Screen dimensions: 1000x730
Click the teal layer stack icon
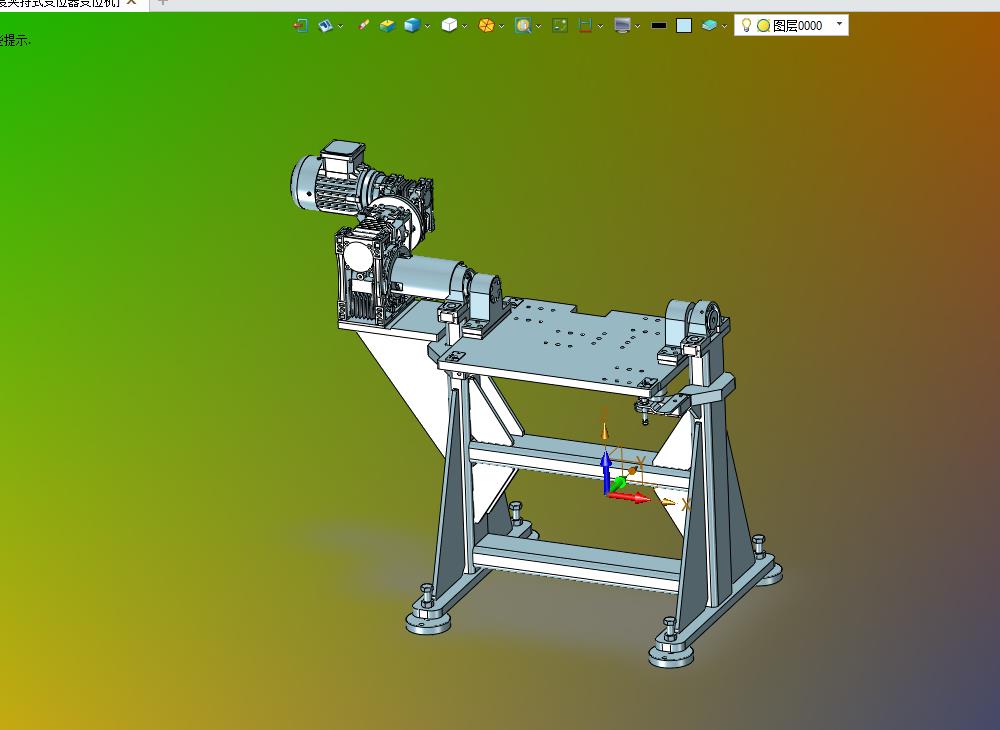pos(709,26)
